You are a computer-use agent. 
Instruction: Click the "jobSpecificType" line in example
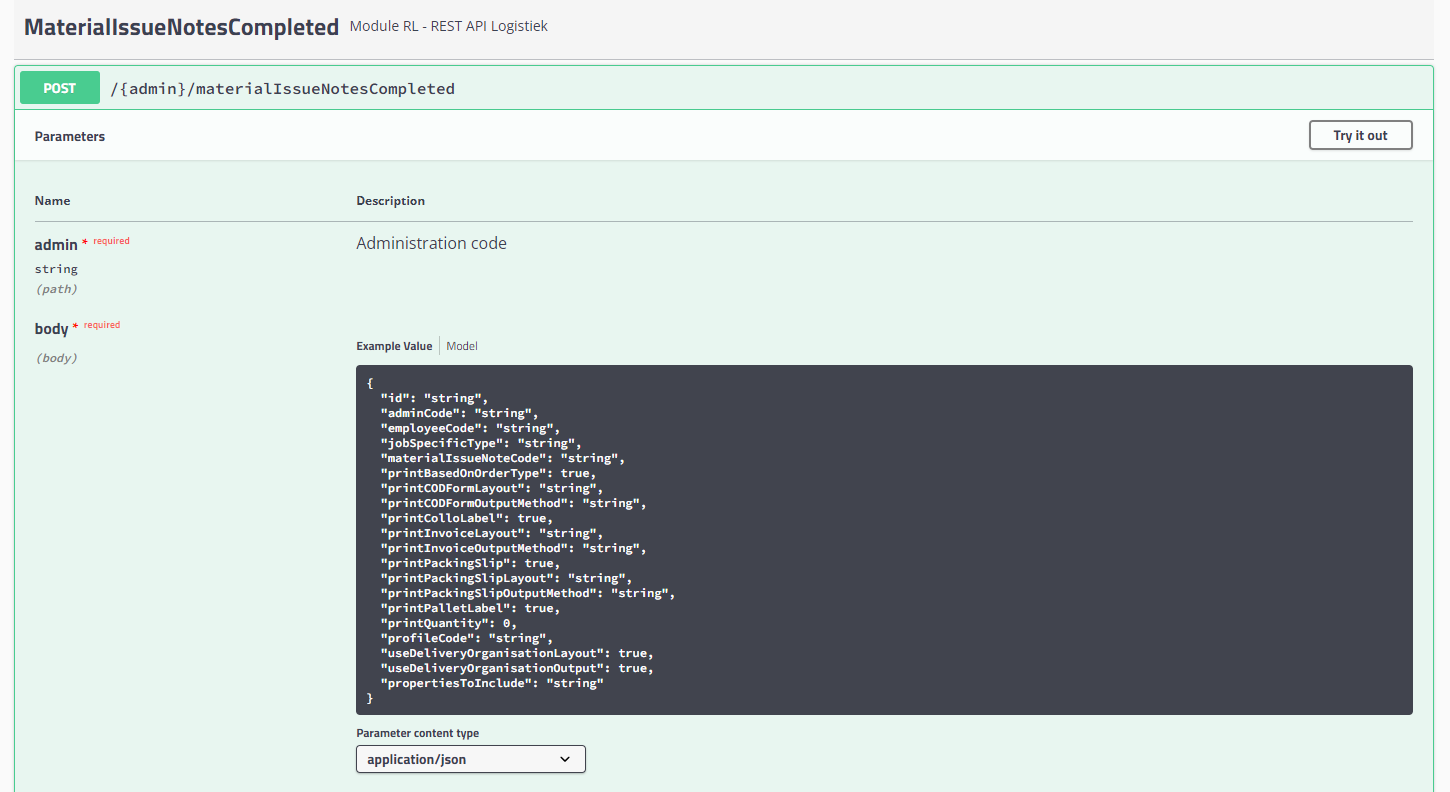pyautogui.click(x=480, y=443)
